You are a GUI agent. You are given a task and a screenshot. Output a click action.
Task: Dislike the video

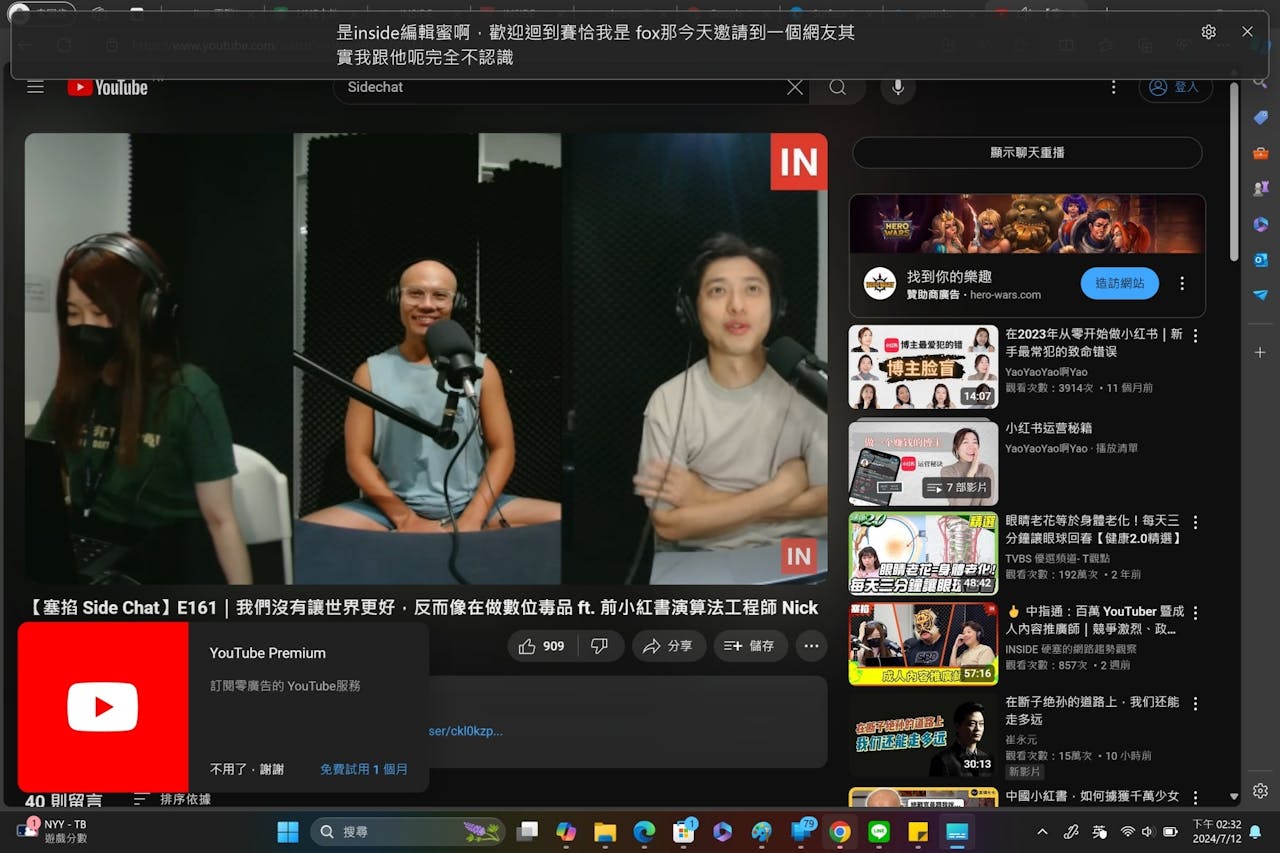600,646
